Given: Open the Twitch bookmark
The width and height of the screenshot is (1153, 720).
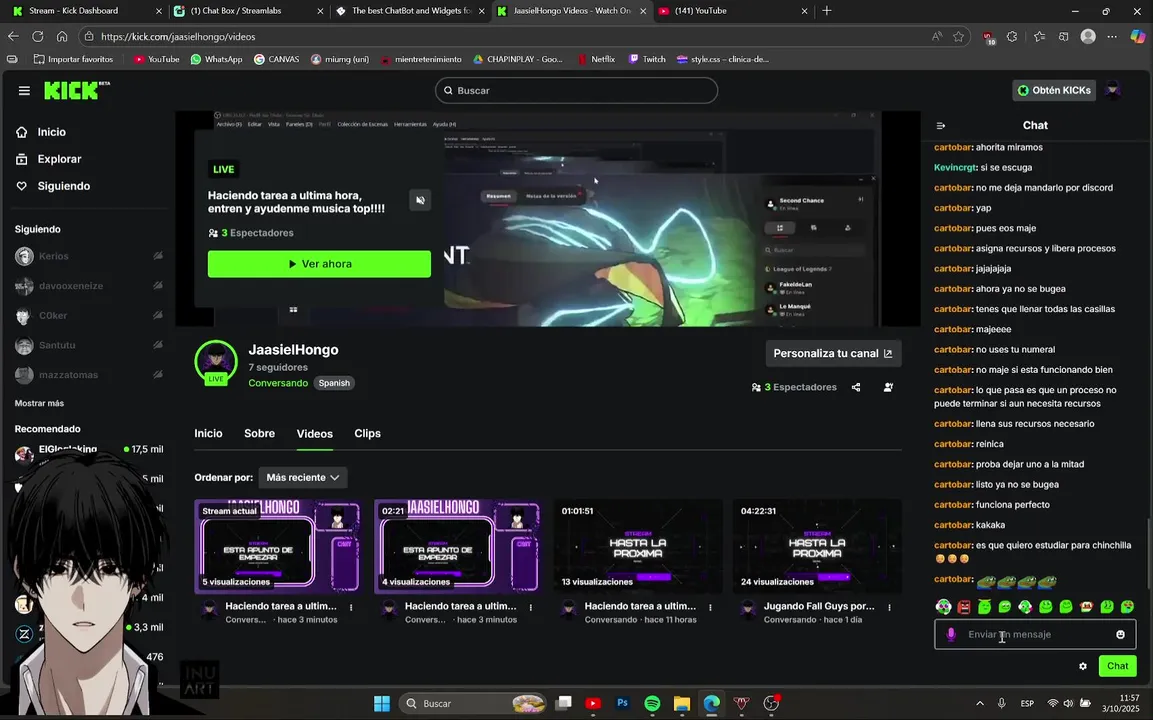Looking at the screenshot, I should tap(647, 60).
